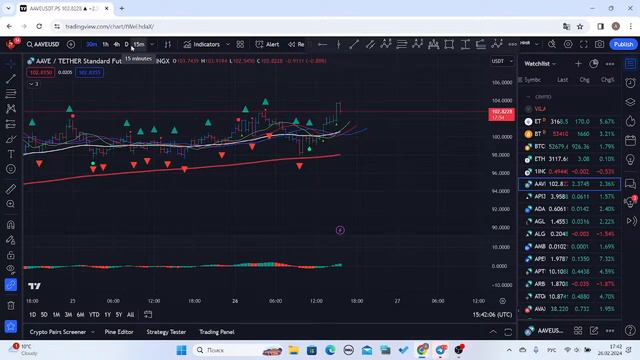Select the zoom in tool in left toolbar
Viewport: 640px width, 360px height.
[x=11, y=204]
